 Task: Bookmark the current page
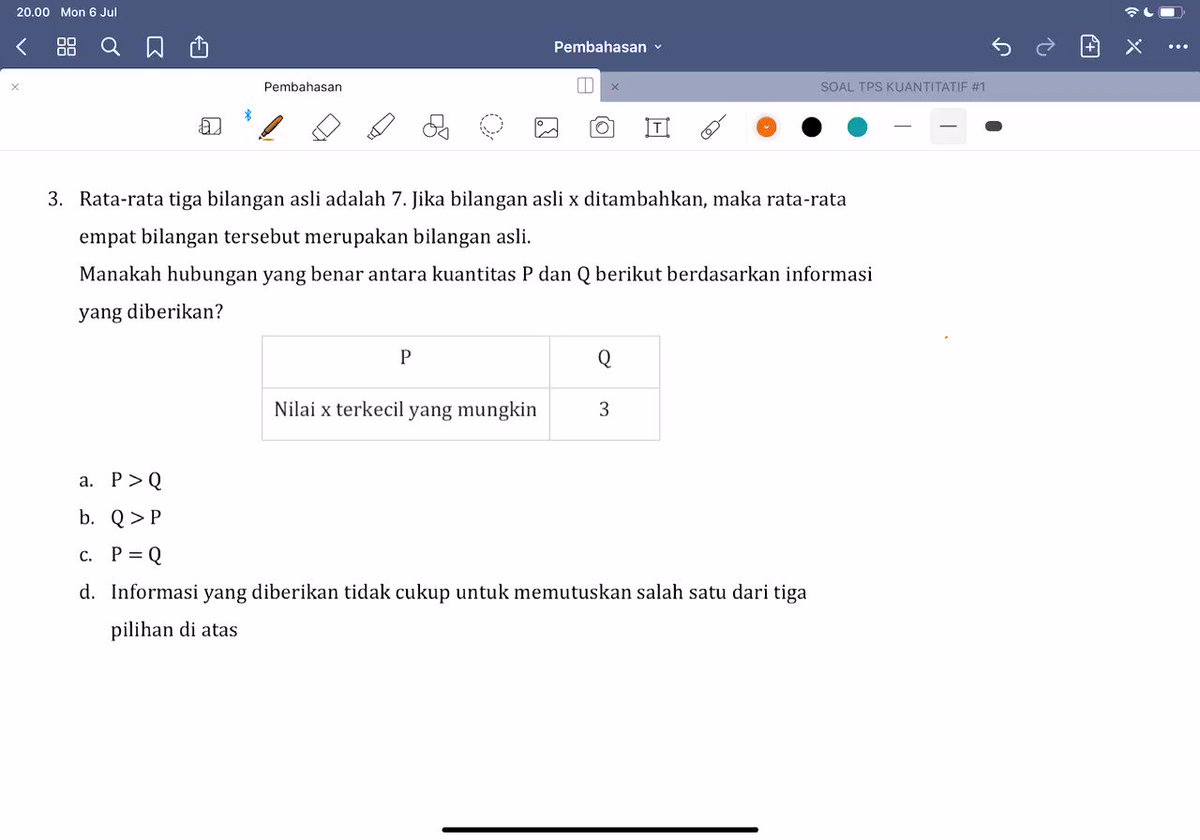click(x=155, y=47)
